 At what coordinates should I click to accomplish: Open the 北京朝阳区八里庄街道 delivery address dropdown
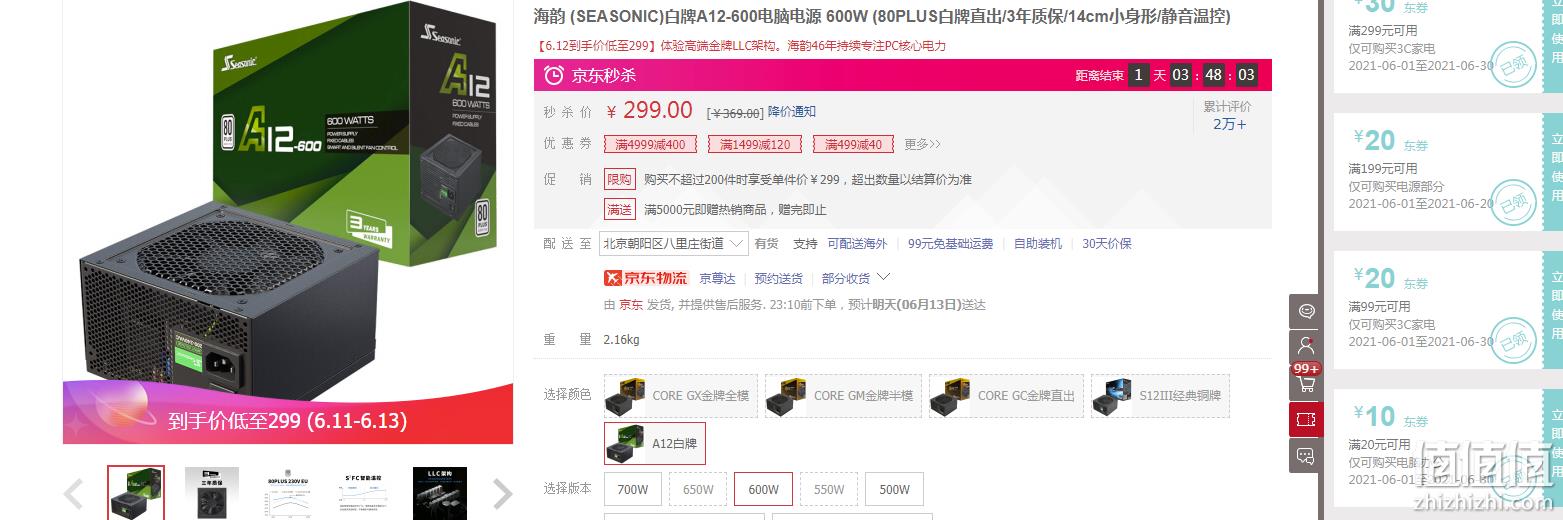point(674,243)
